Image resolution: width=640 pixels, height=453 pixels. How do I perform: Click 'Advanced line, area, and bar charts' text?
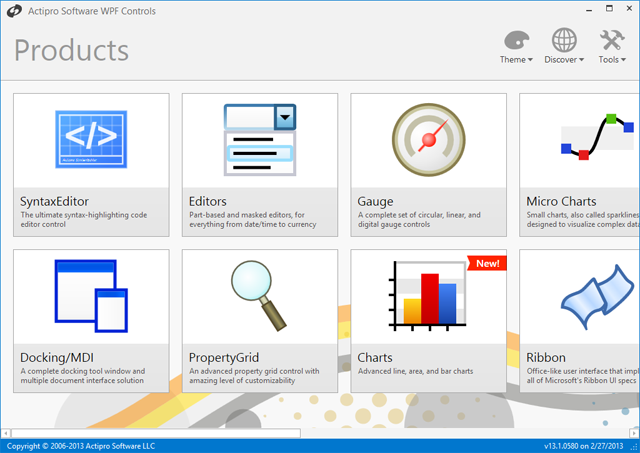click(416, 371)
